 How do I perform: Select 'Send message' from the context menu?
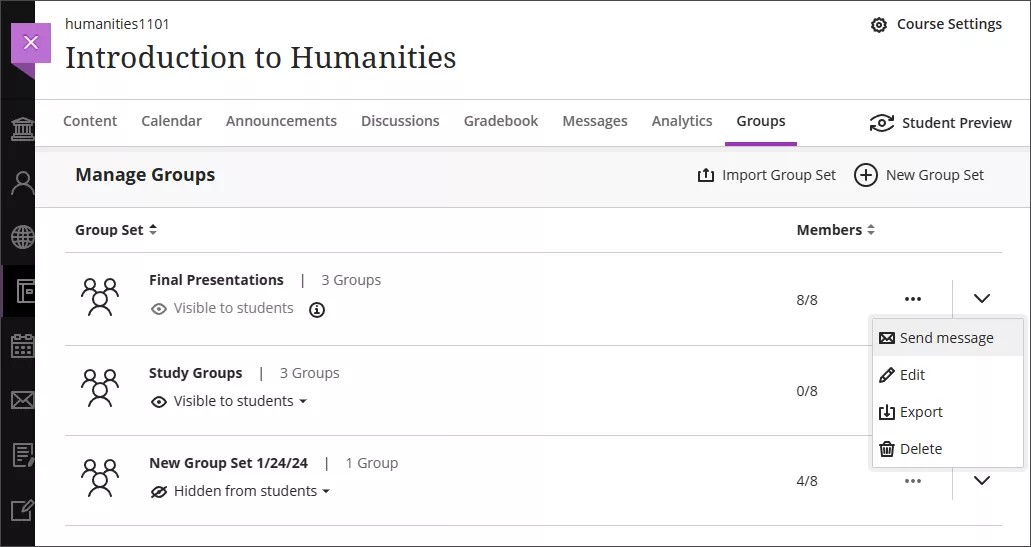pos(945,338)
